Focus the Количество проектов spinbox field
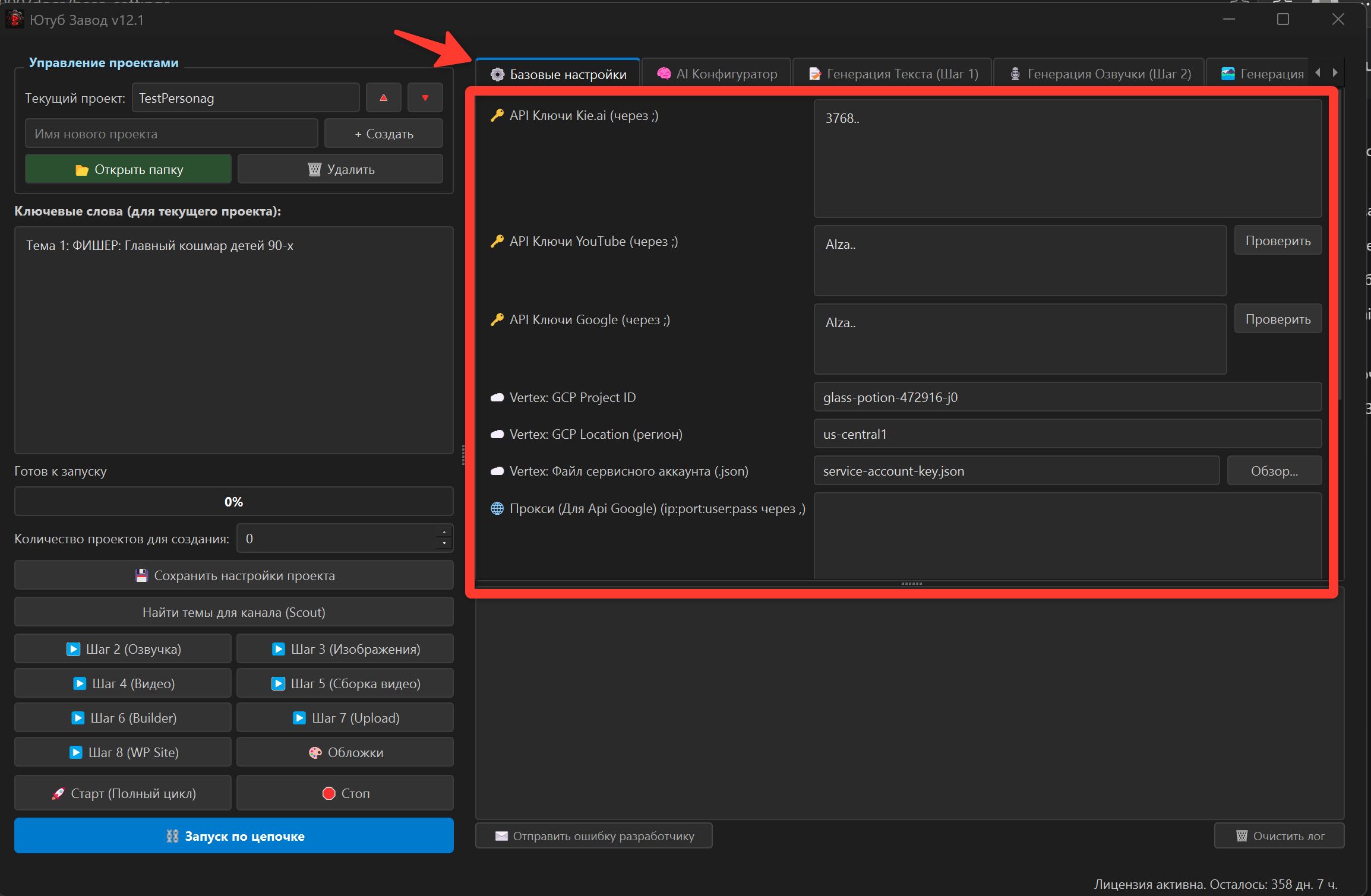Image resolution: width=1371 pixels, height=896 pixels. click(336, 539)
